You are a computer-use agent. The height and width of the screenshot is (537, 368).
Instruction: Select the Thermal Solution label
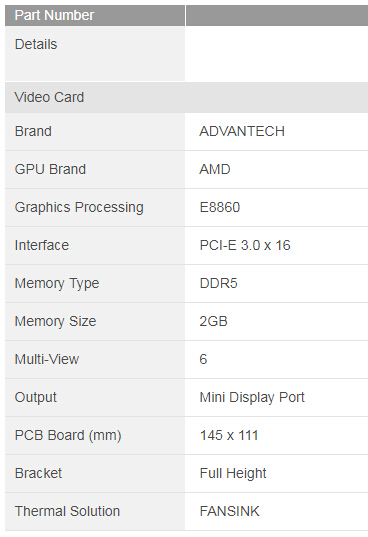[67, 512]
